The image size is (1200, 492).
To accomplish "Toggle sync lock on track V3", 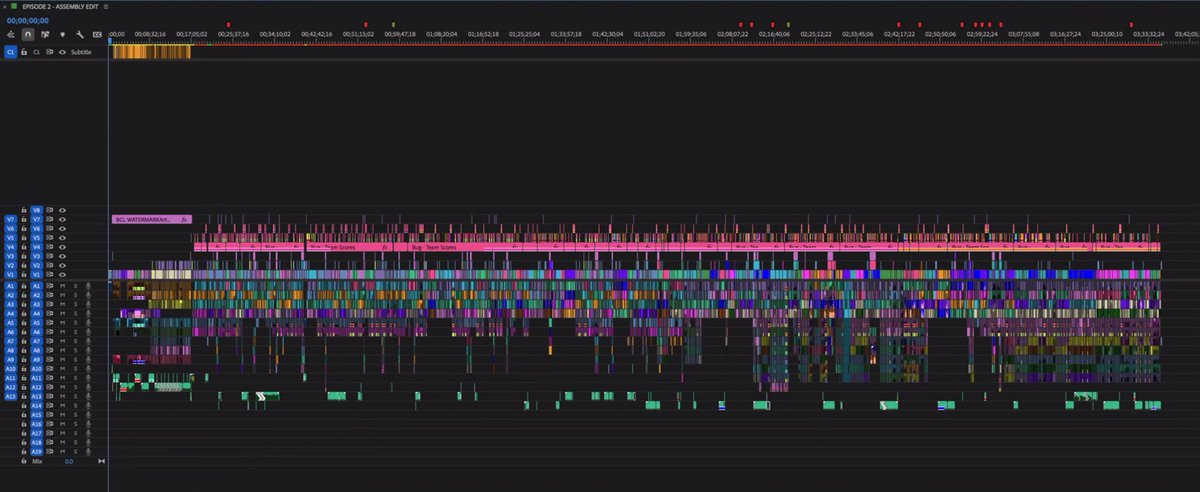I will [50, 256].
